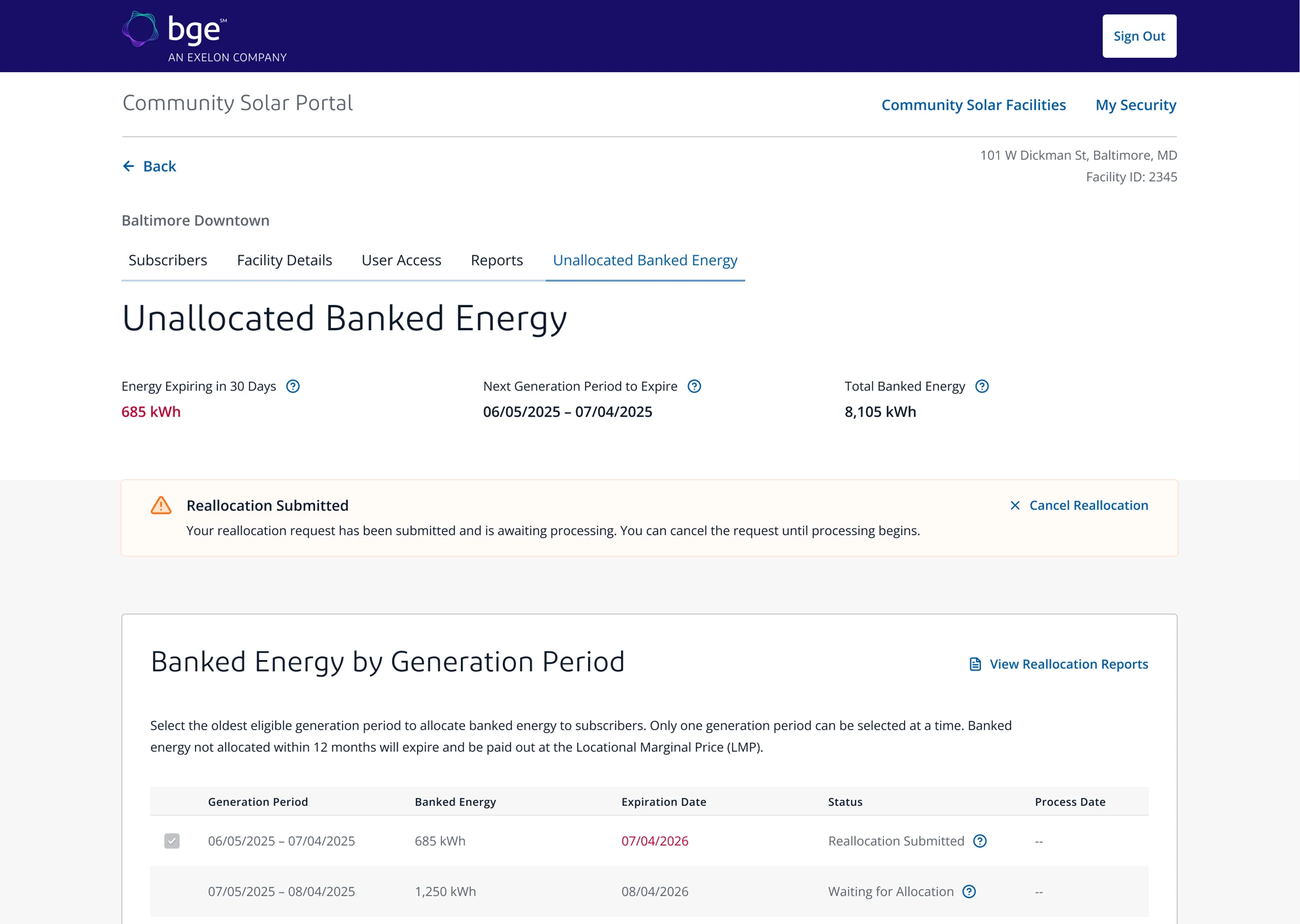Click the BGE logo in the header

204,36
